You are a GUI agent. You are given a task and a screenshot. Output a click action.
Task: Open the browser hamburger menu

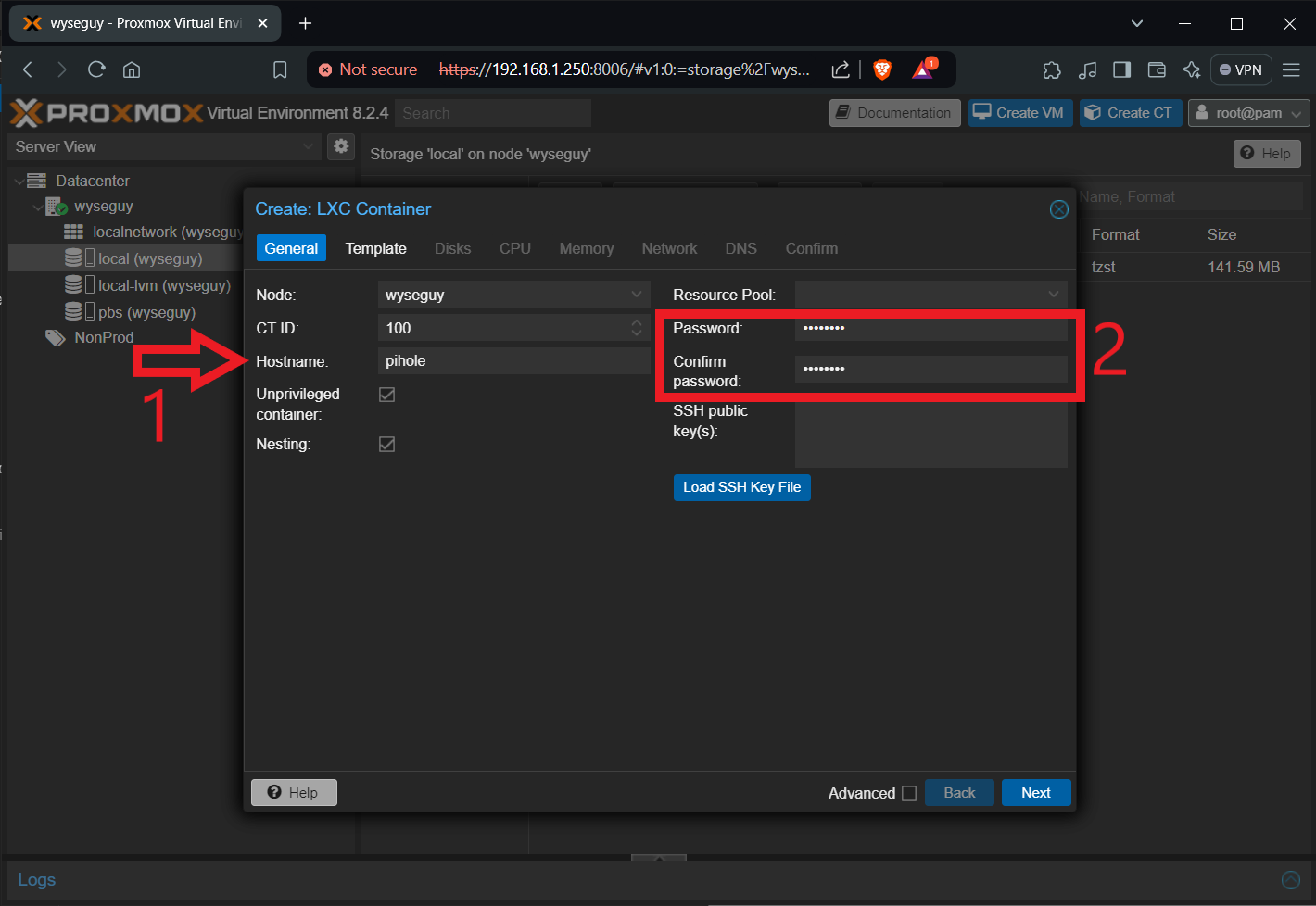pyautogui.click(x=1291, y=69)
